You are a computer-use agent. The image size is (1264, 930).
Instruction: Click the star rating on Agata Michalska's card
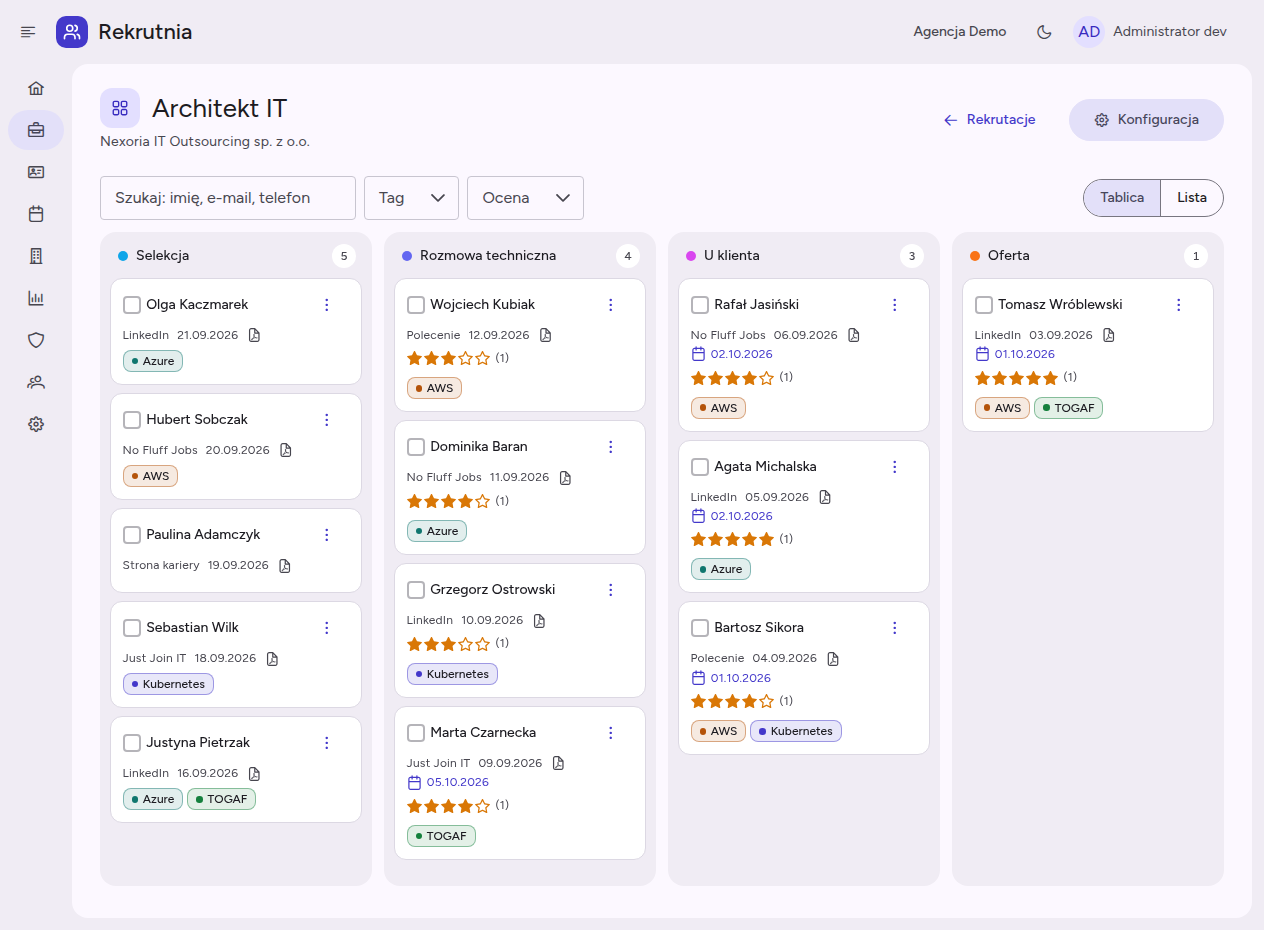[x=733, y=539]
